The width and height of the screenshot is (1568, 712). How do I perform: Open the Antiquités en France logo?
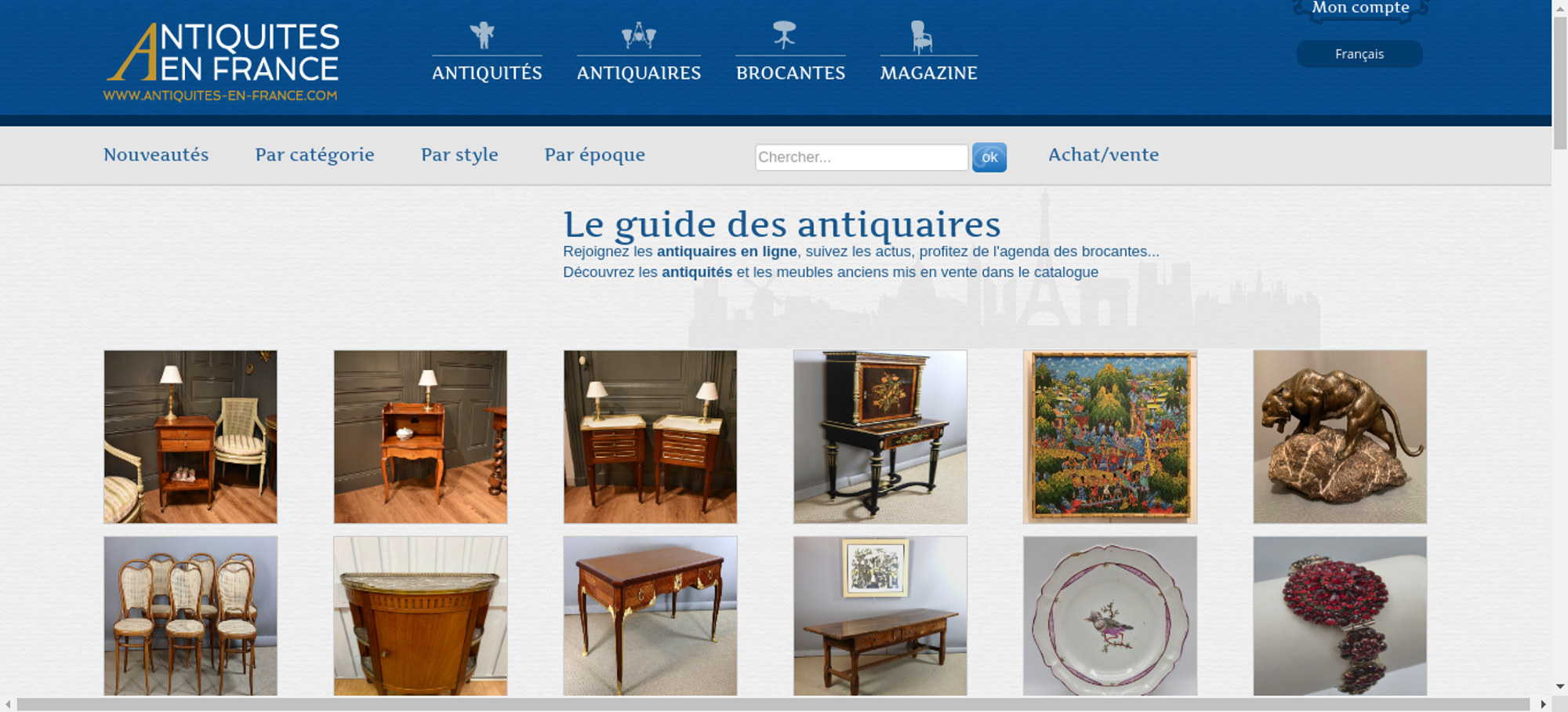tap(222, 62)
